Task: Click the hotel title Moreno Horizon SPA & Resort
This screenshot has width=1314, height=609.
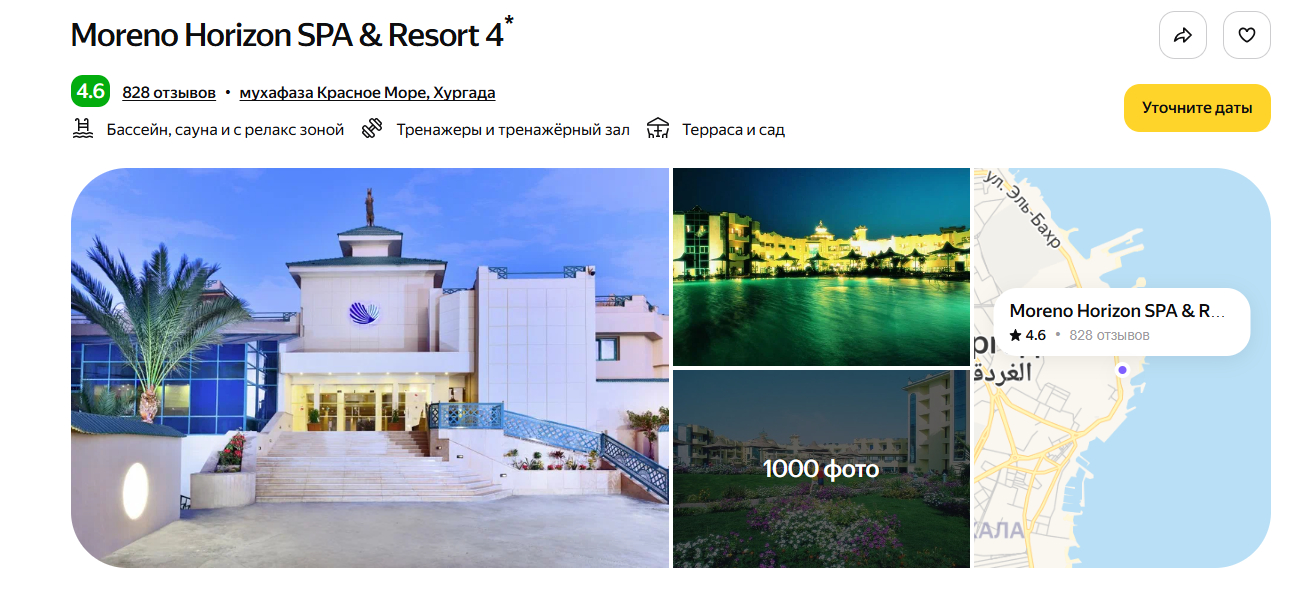Action: 287,35
